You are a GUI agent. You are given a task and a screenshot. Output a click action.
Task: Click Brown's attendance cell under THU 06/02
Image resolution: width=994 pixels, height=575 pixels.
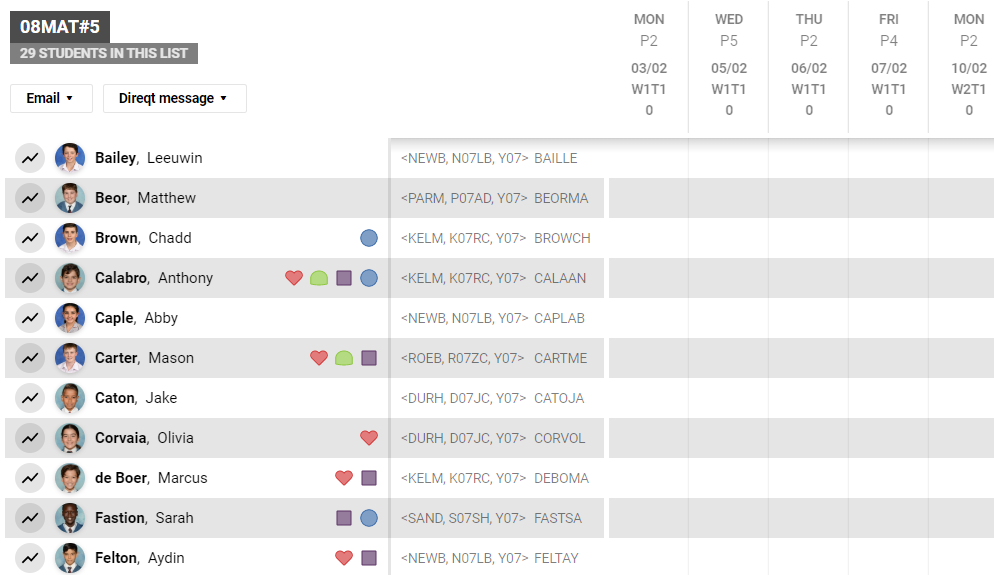(809, 238)
